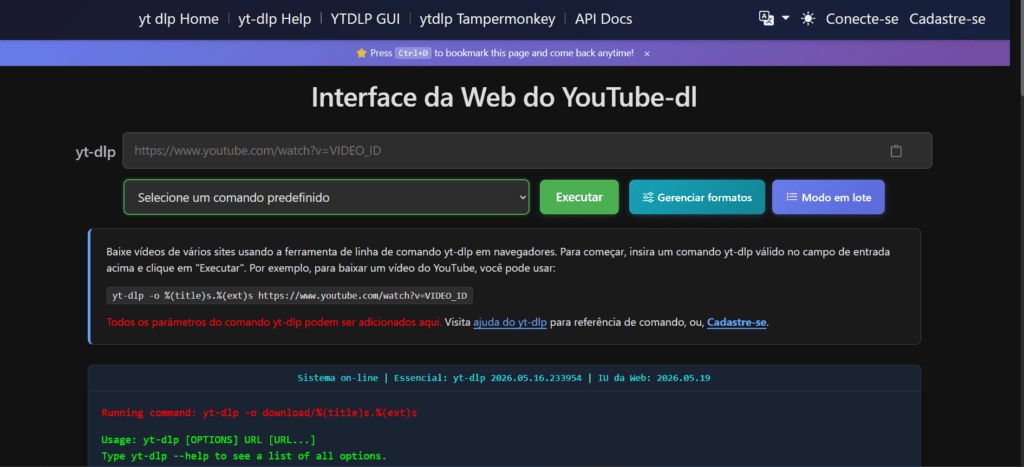Focus the yt-dlp URL input field
Image resolution: width=1024 pixels, height=467 pixels.
528,151
